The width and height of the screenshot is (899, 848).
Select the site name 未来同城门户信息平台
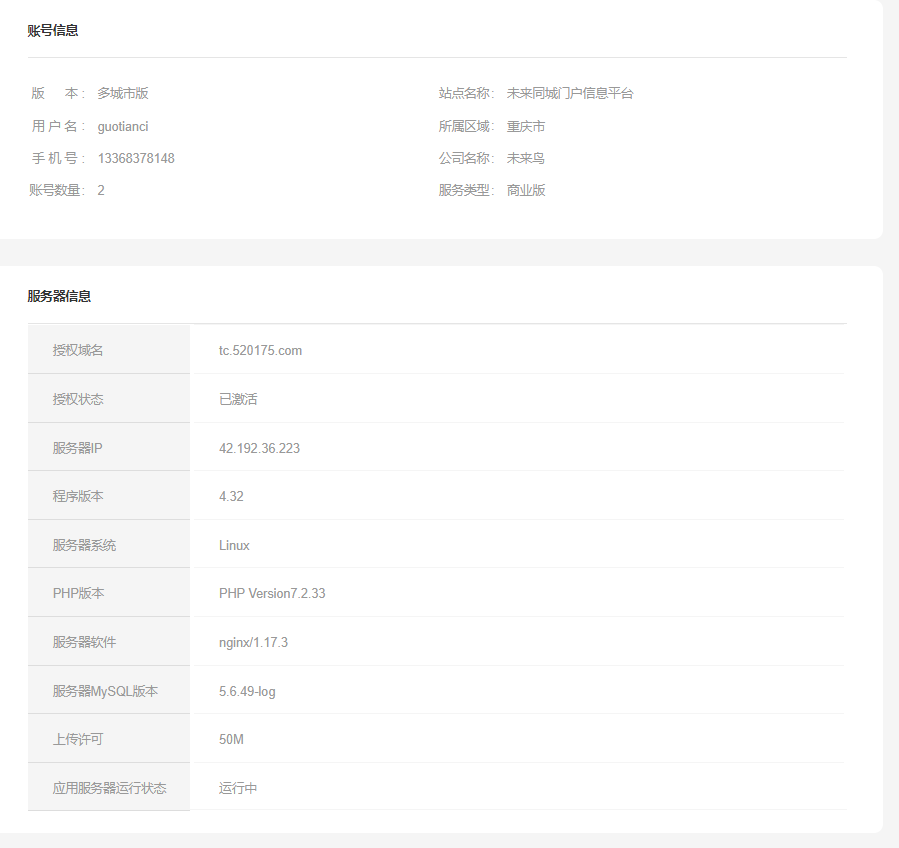coord(570,93)
